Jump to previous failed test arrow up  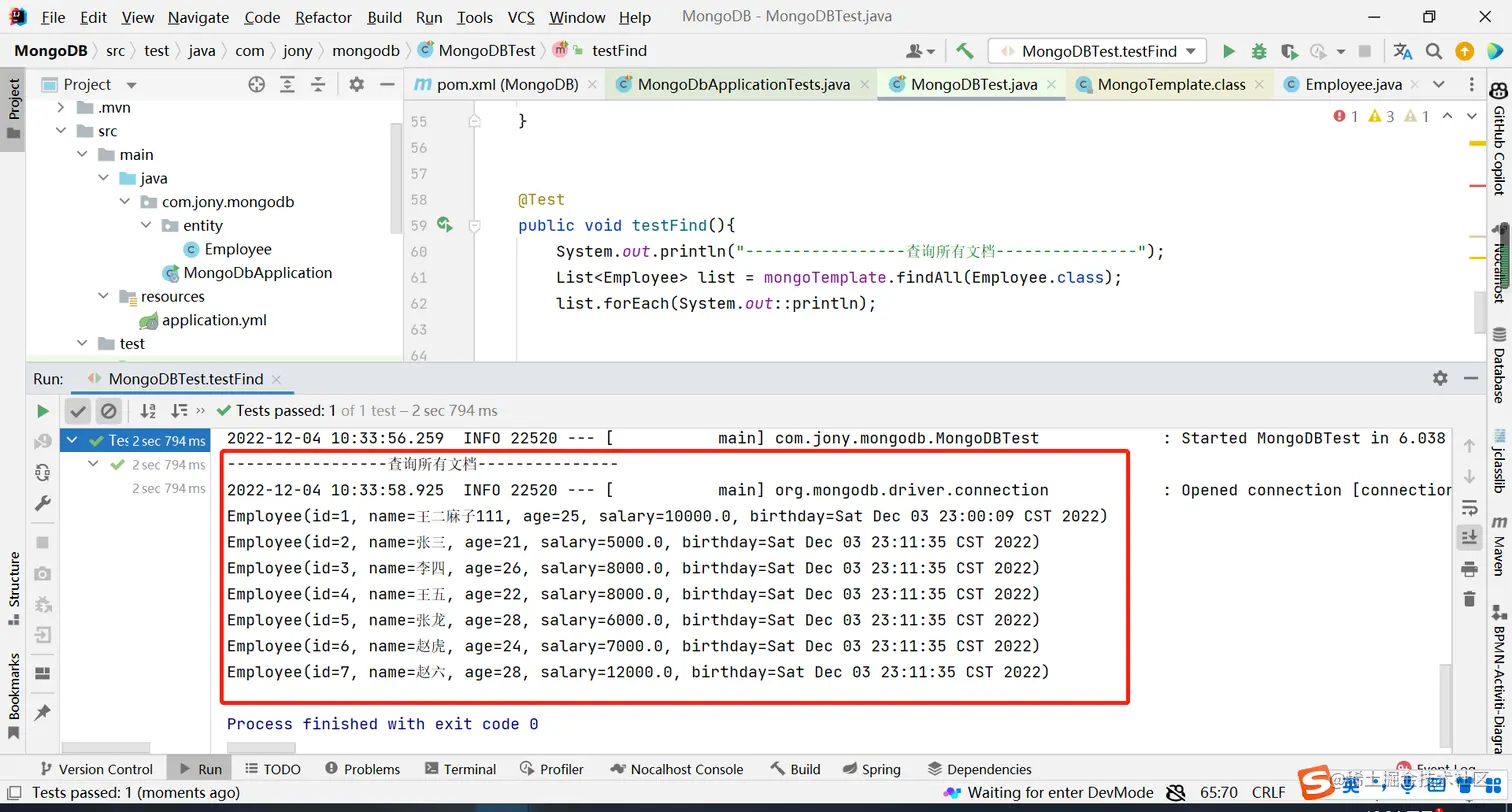point(1469,446)
